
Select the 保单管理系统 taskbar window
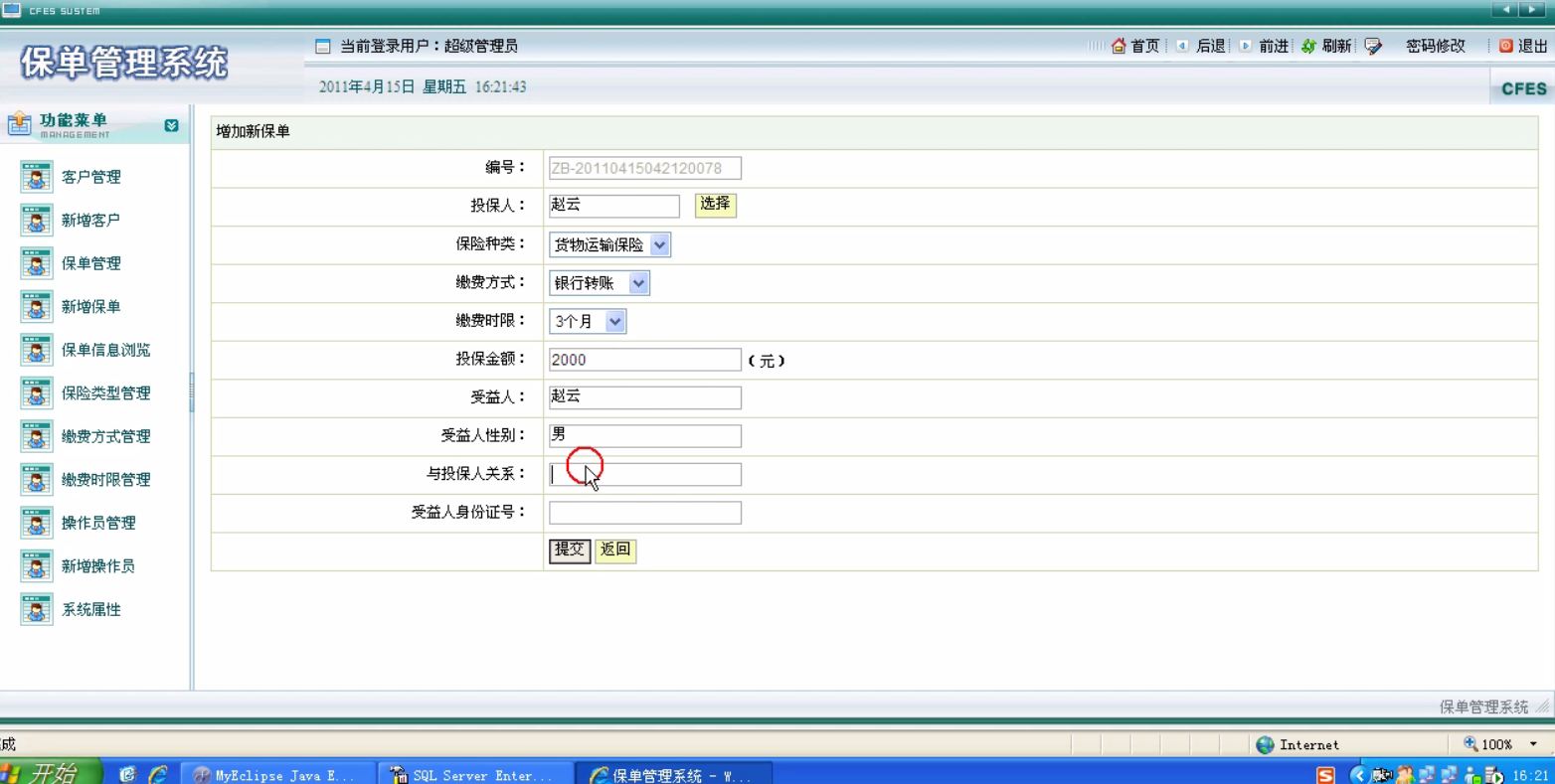coord(673,775)
